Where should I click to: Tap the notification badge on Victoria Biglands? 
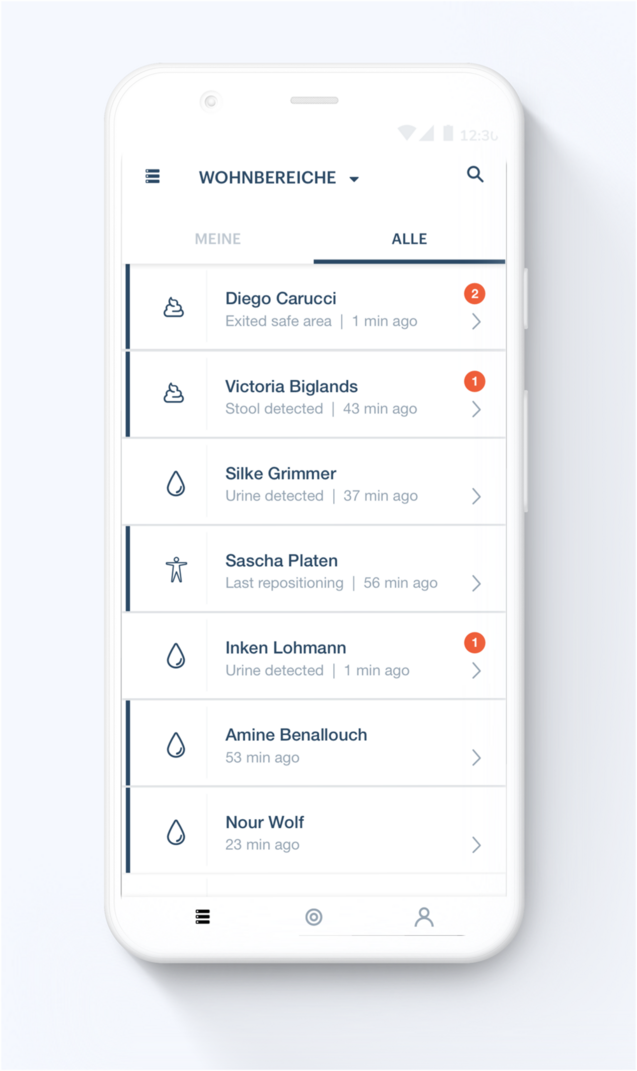pos(475,381)
